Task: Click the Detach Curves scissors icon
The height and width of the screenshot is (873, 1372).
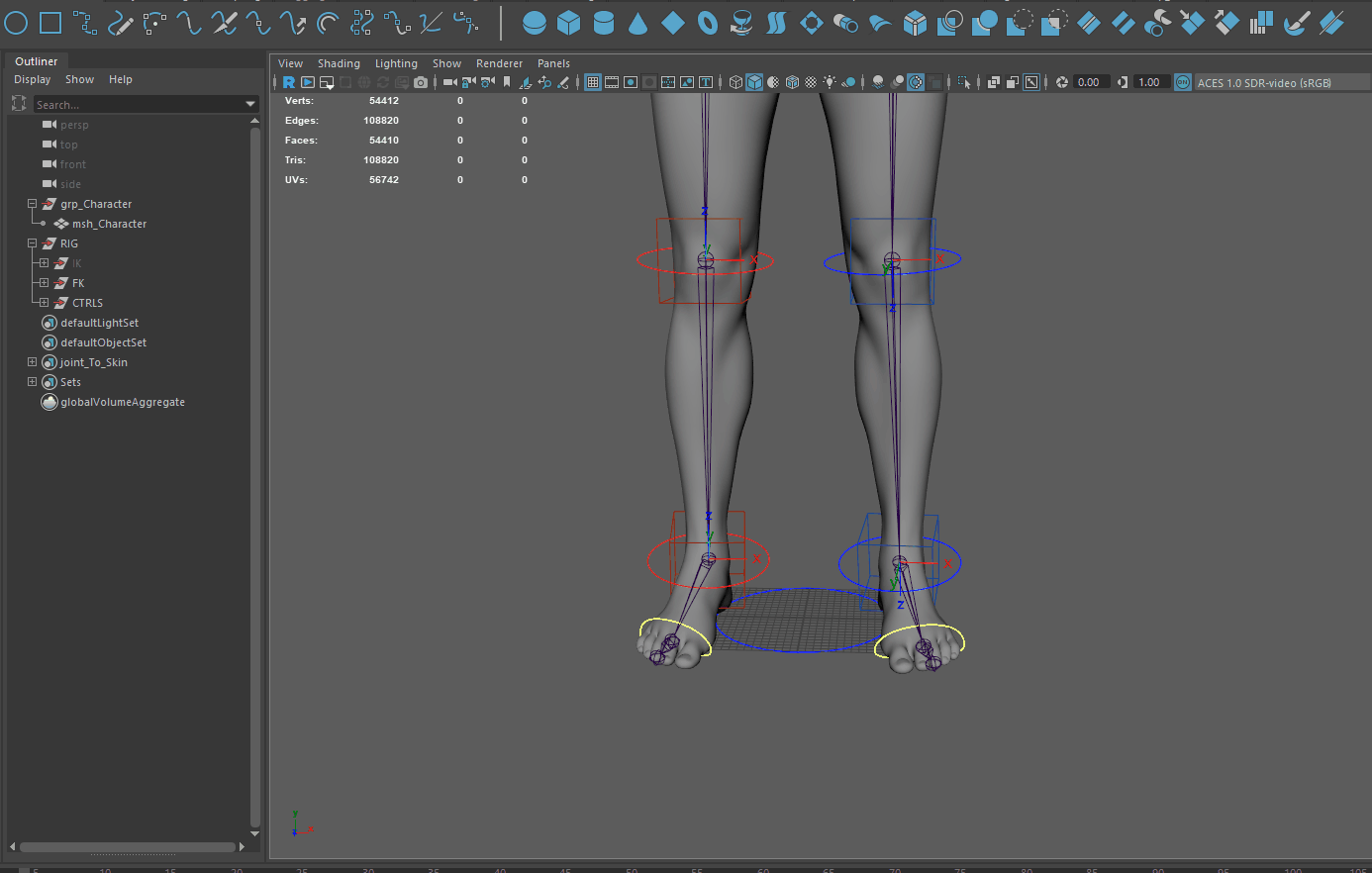Action: [225, 22]
